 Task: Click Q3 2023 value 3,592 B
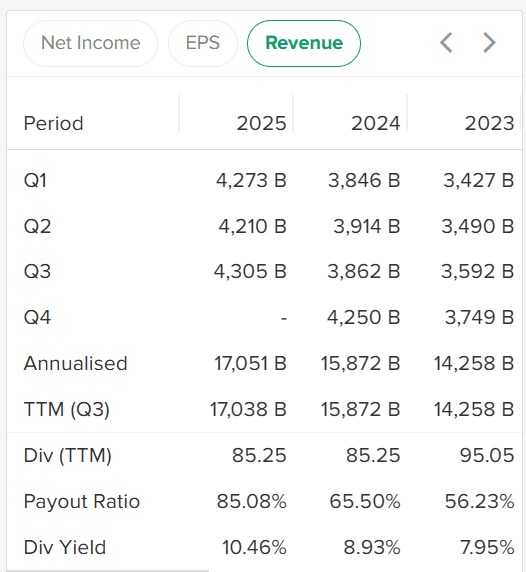(x=478, y=272)
